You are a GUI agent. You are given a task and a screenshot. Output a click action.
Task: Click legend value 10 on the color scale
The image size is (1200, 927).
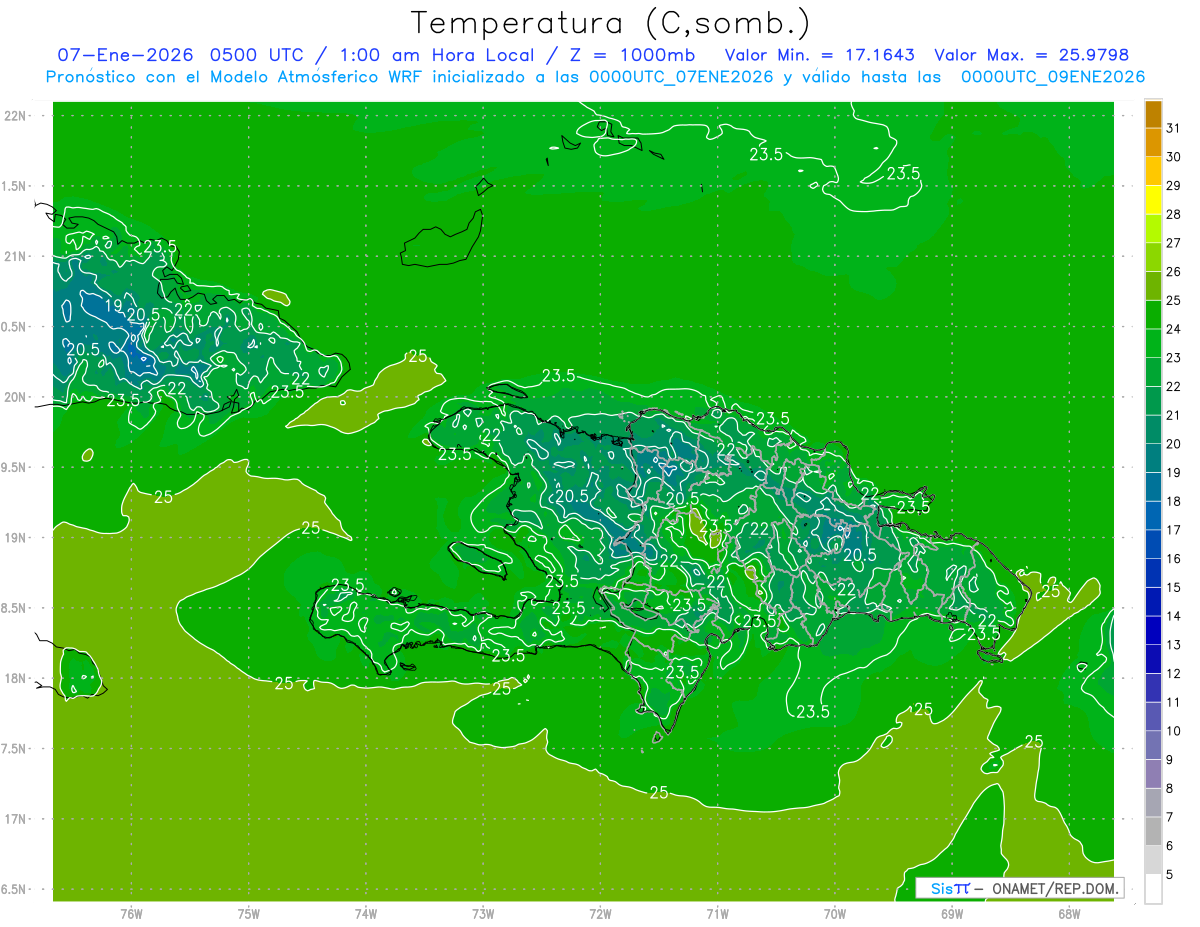1173,731
